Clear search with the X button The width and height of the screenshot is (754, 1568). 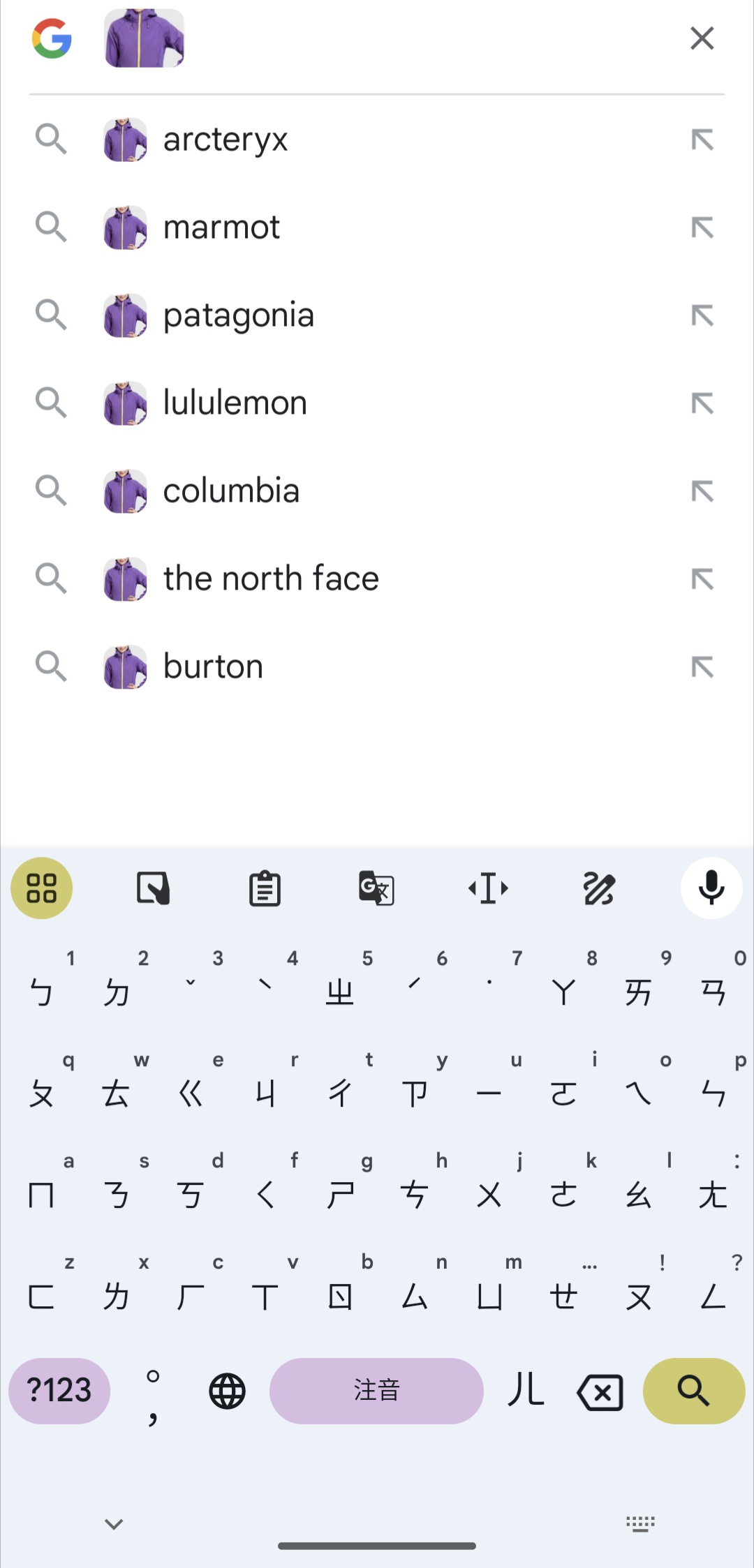[x=702, y=38]
